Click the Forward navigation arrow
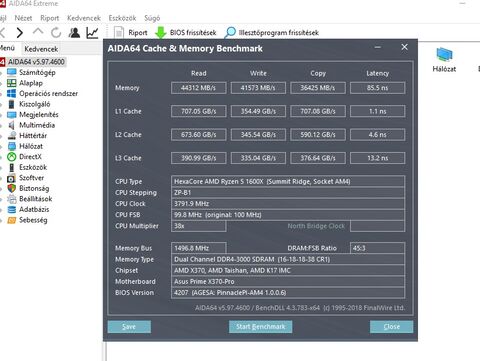Screen dimensions: 480x361 [20, 33]
